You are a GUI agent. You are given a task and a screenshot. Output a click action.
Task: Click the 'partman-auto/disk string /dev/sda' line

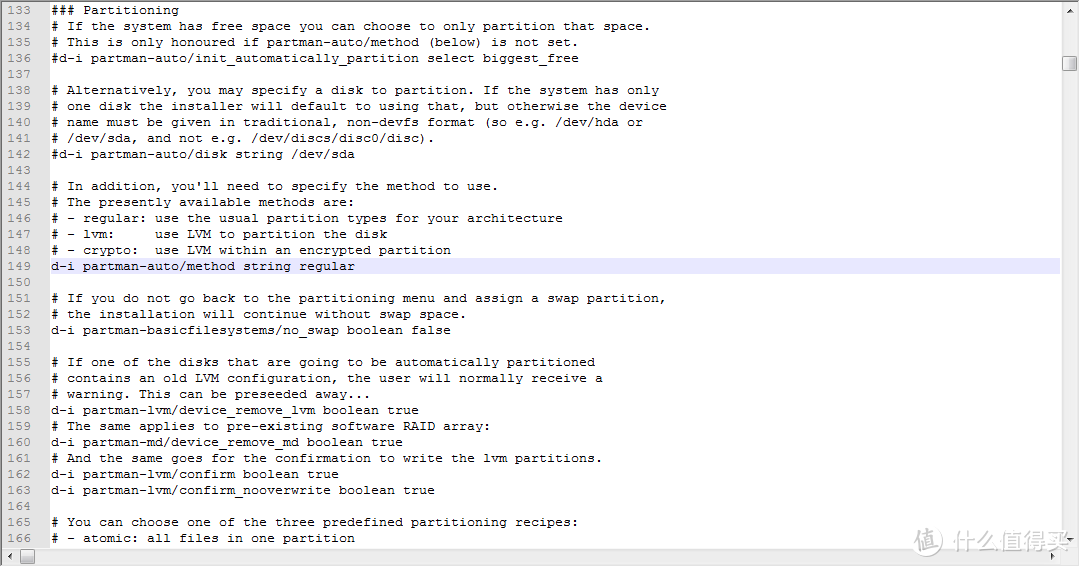click(x=202, y=154)
